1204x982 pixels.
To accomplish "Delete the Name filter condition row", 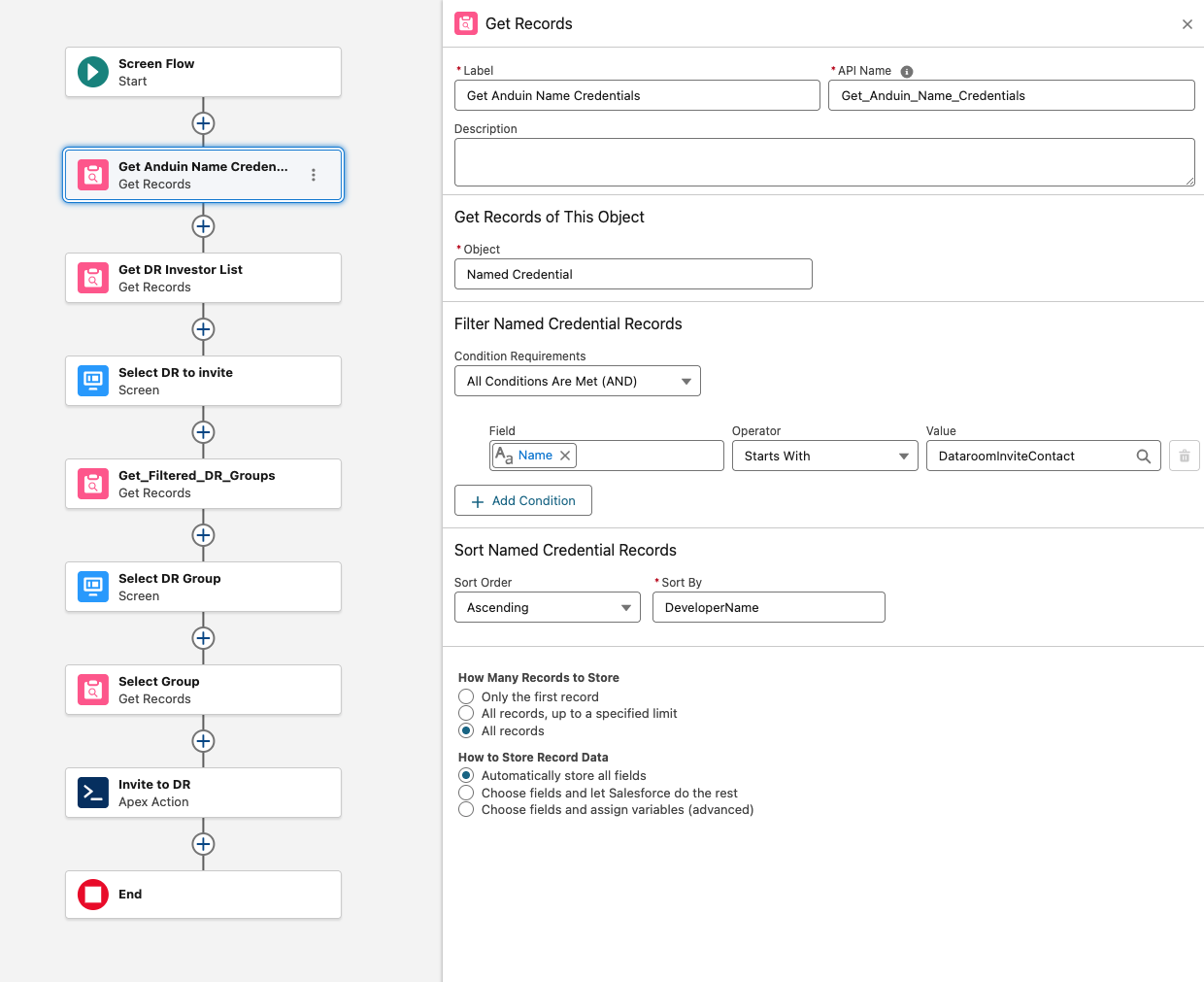I will click(1184, 456).
